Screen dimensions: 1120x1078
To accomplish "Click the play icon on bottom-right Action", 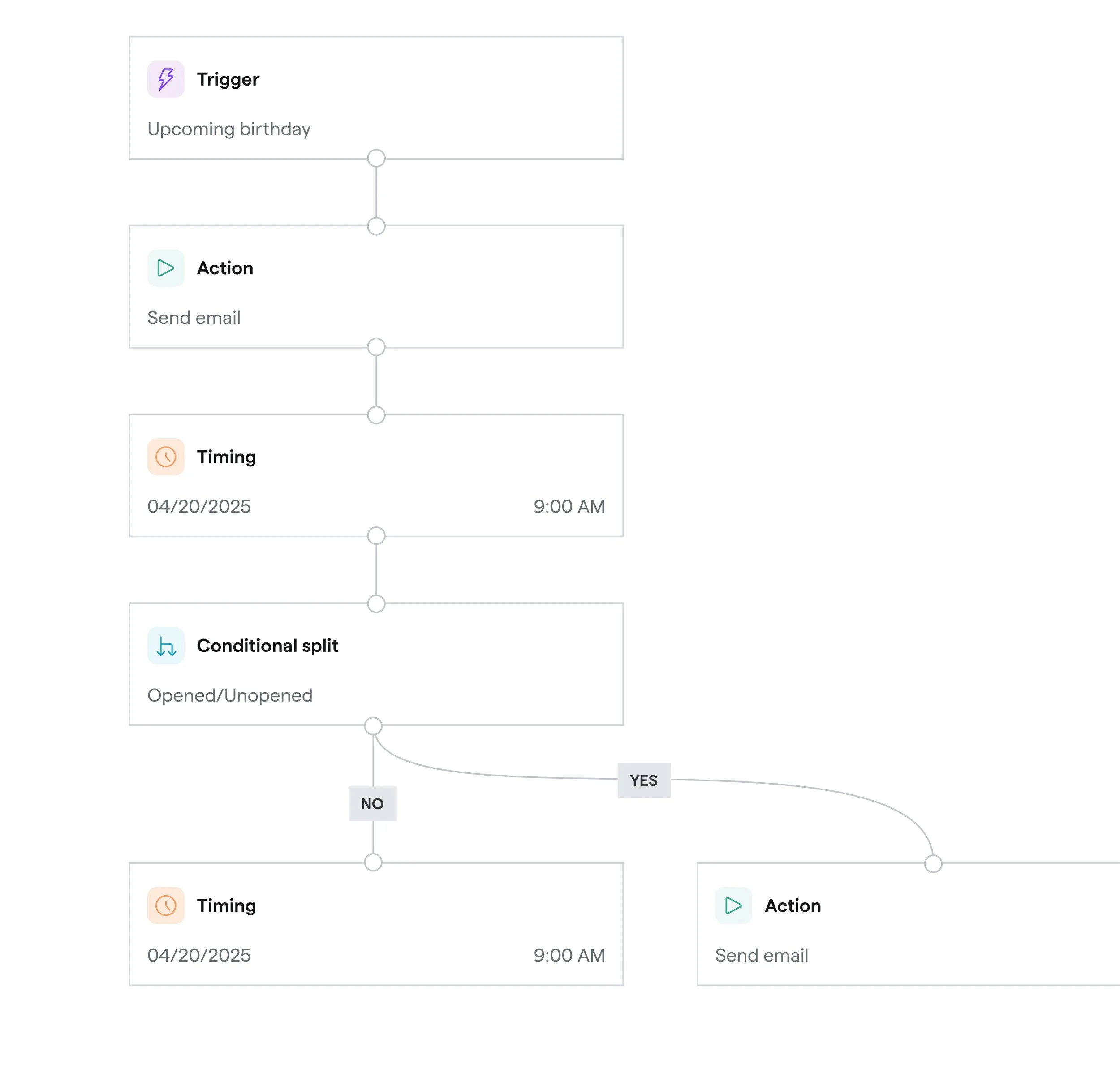I will click(x=734, y=906).
